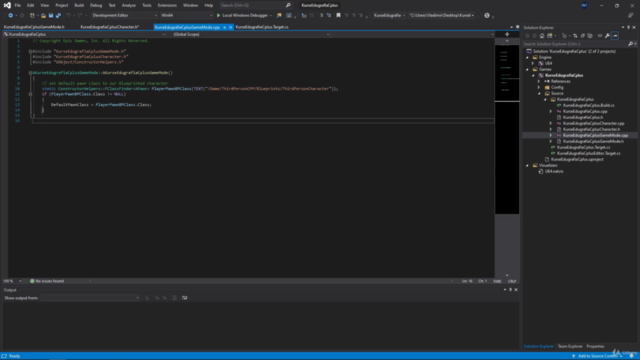
Task: Toggle Word Wrap icon in Output panel
Action: 184,298
